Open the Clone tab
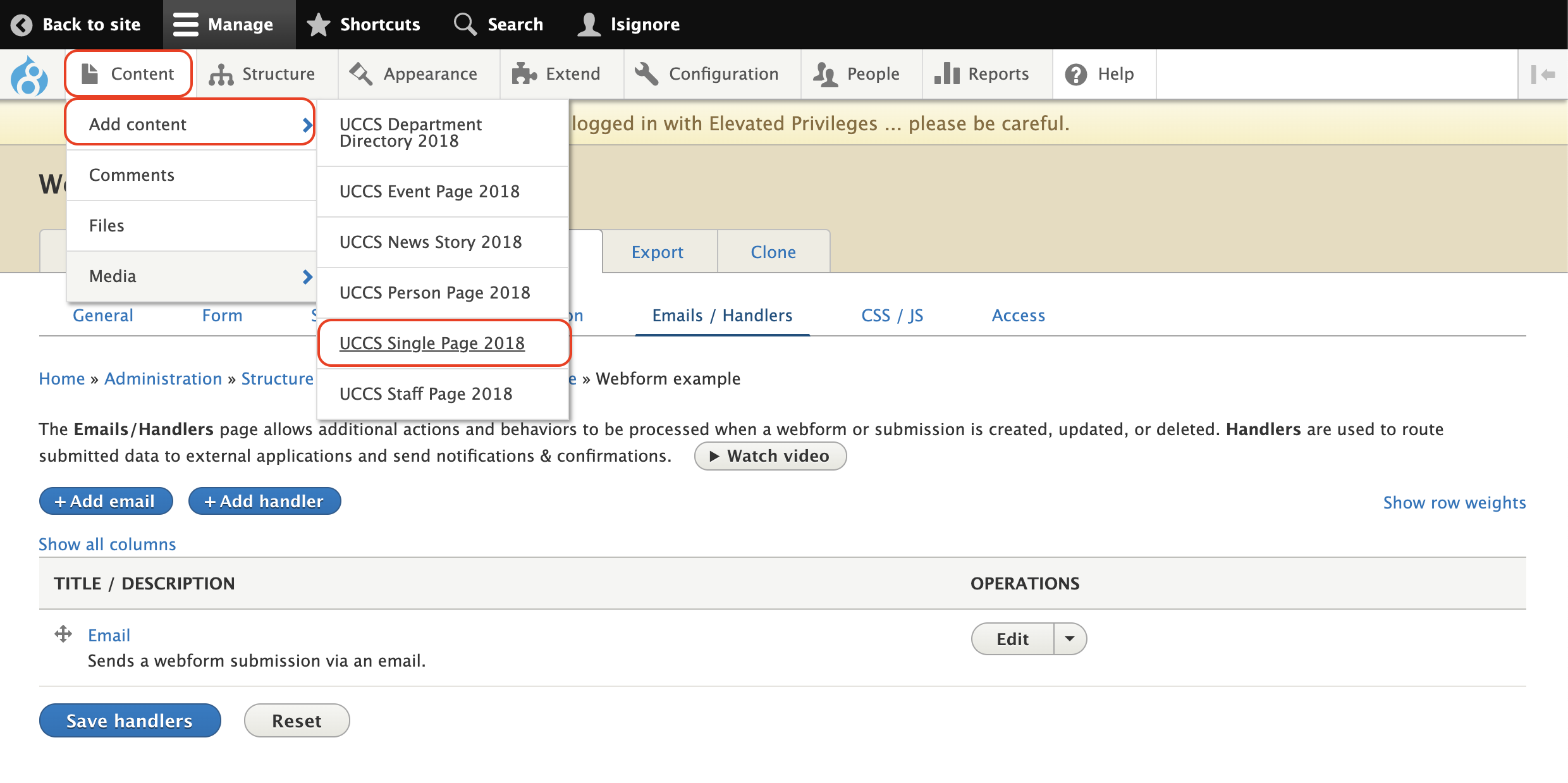This screenshot has height=783, width=1568. coord(773,252)
